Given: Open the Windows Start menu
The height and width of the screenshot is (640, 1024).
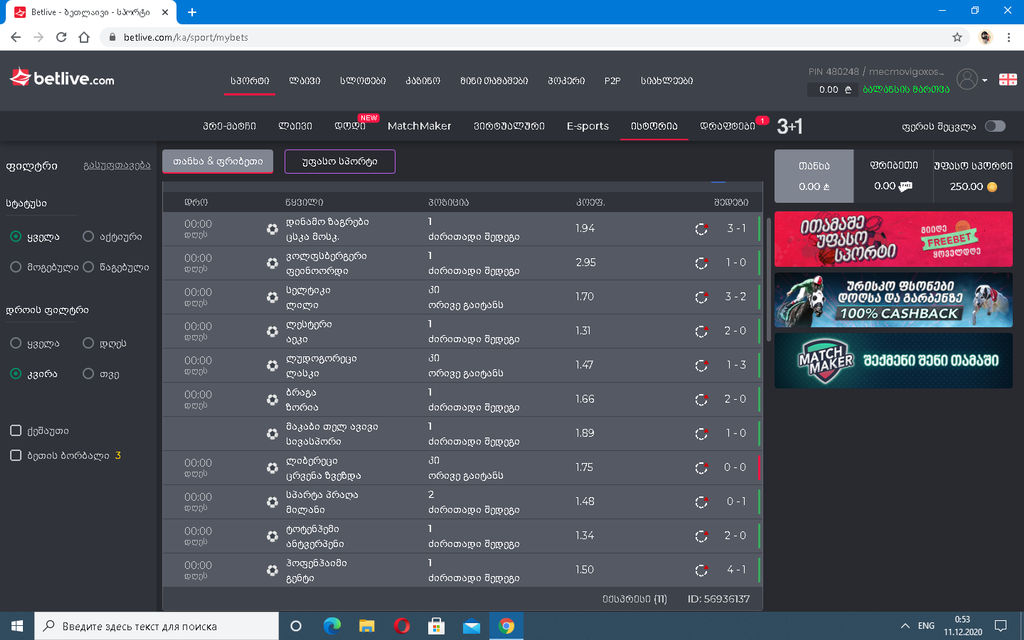Looking at the screenshot, I should 17,626.
